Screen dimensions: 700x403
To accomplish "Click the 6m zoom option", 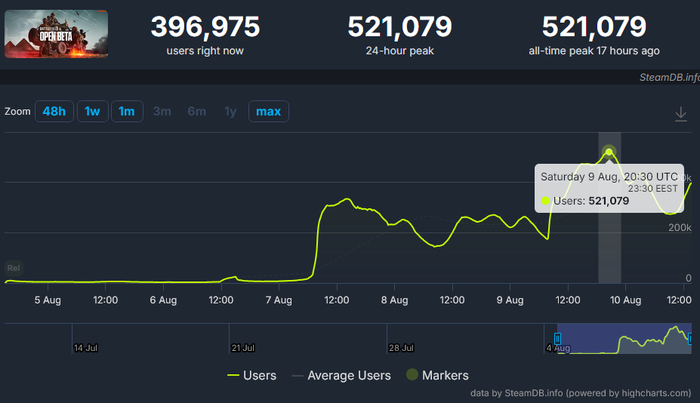I will coord(196,111).
